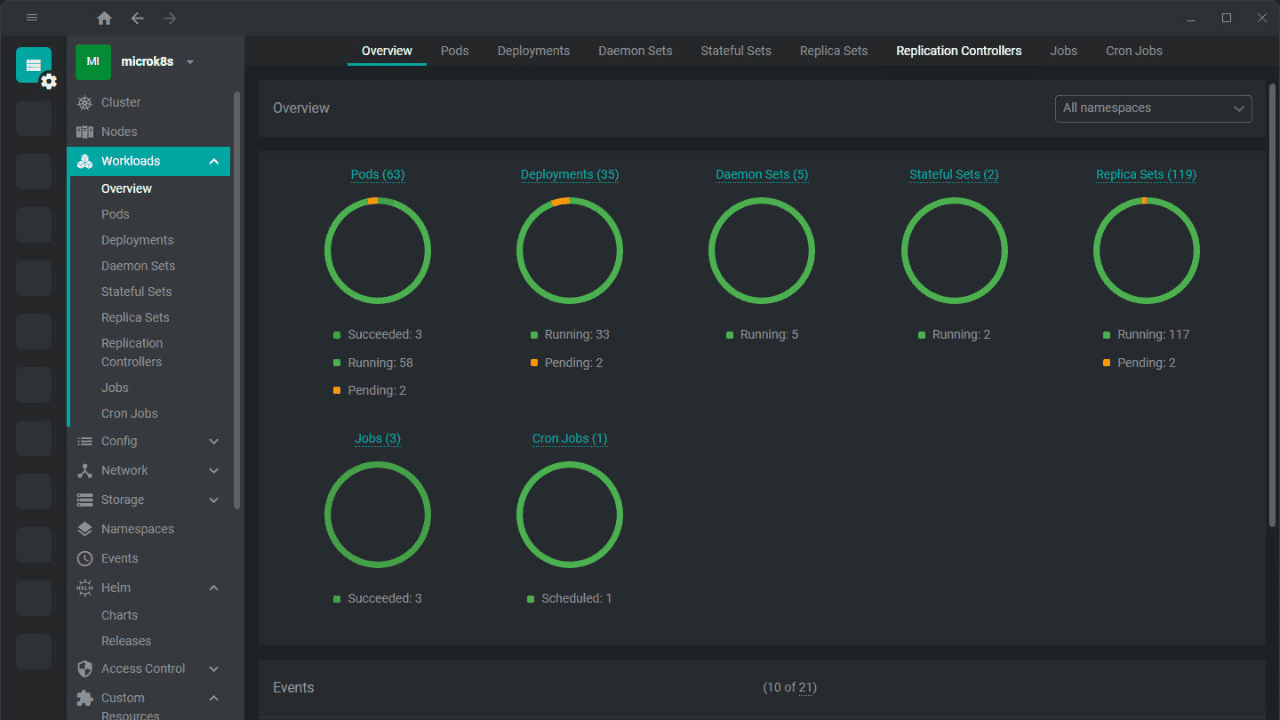This screenshot has width=1280, height=720.
Task: Click the Events clock icon
Action: [85, 558]
